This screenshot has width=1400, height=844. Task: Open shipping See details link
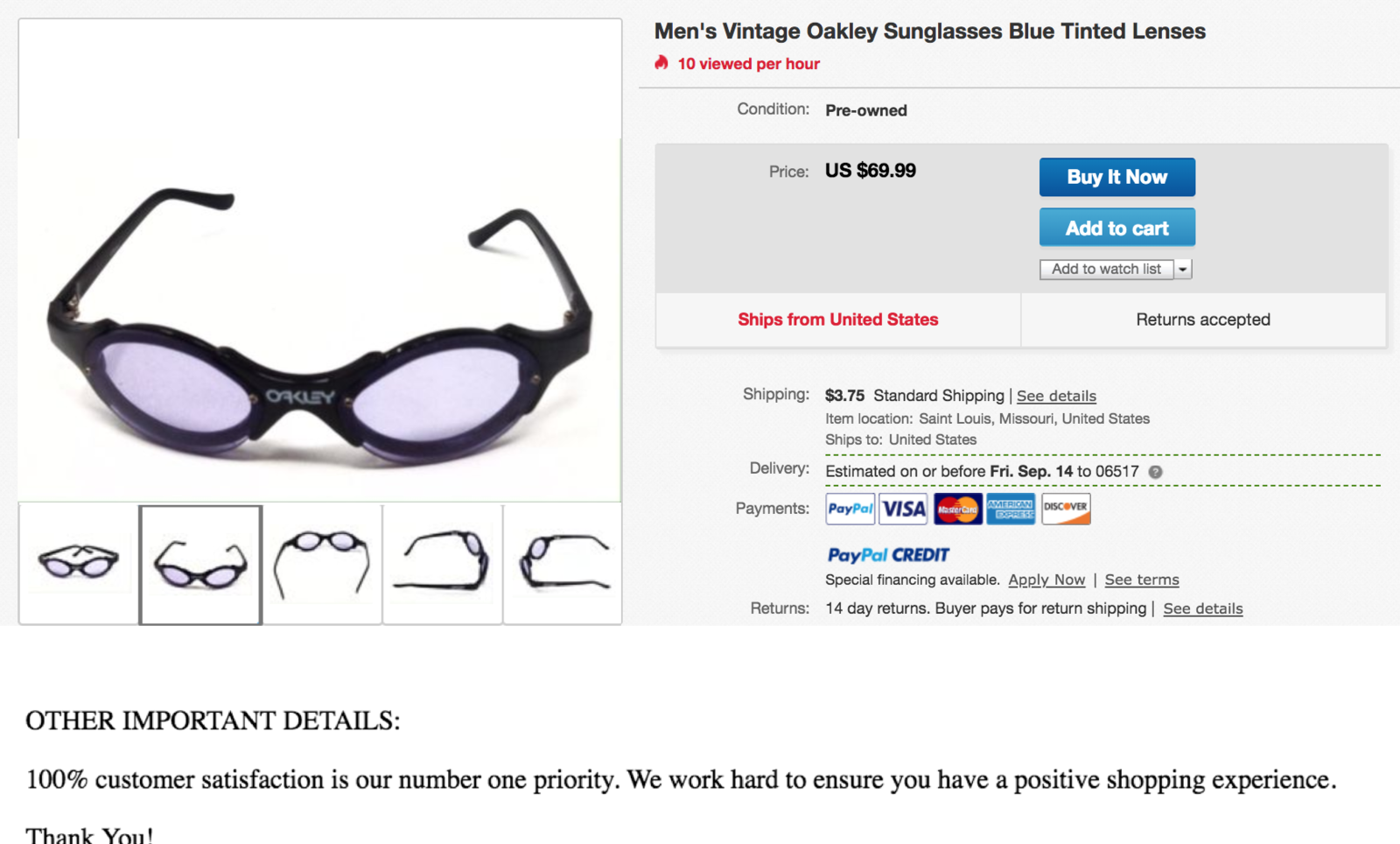pyautogui.click(x=1056, y=396)
